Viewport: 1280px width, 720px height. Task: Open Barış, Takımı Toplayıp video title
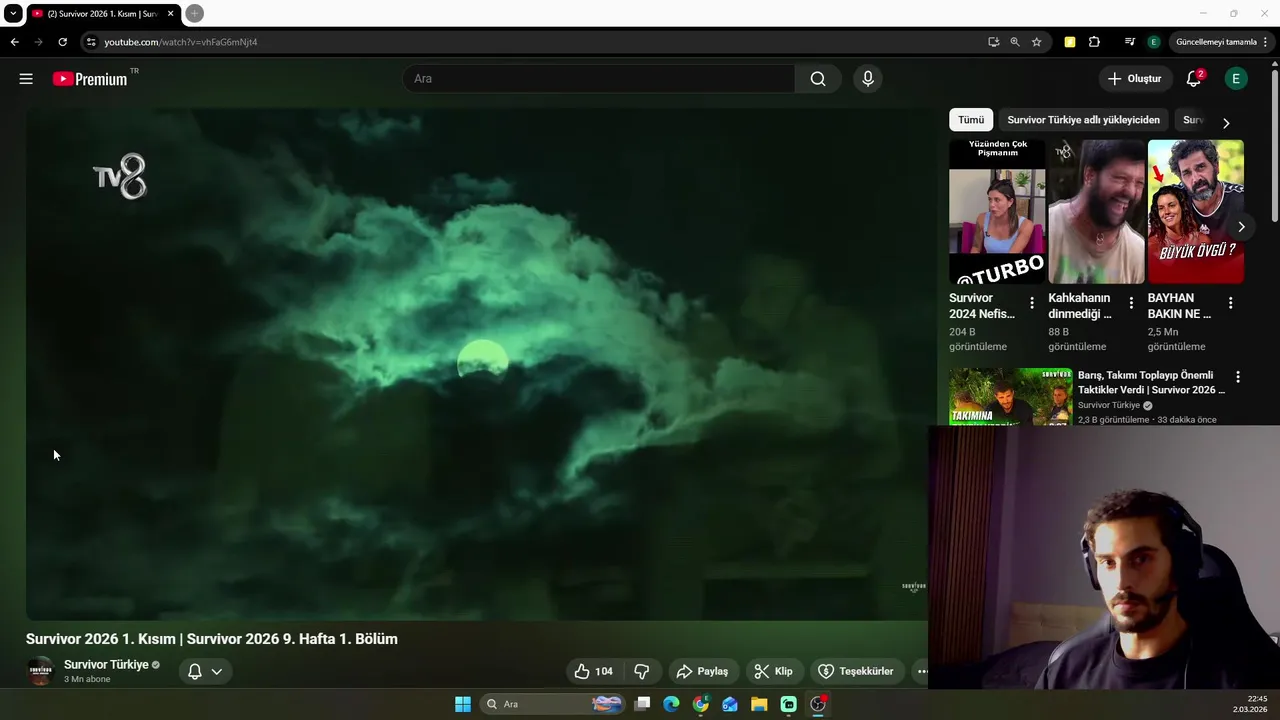pos(1151,383)
